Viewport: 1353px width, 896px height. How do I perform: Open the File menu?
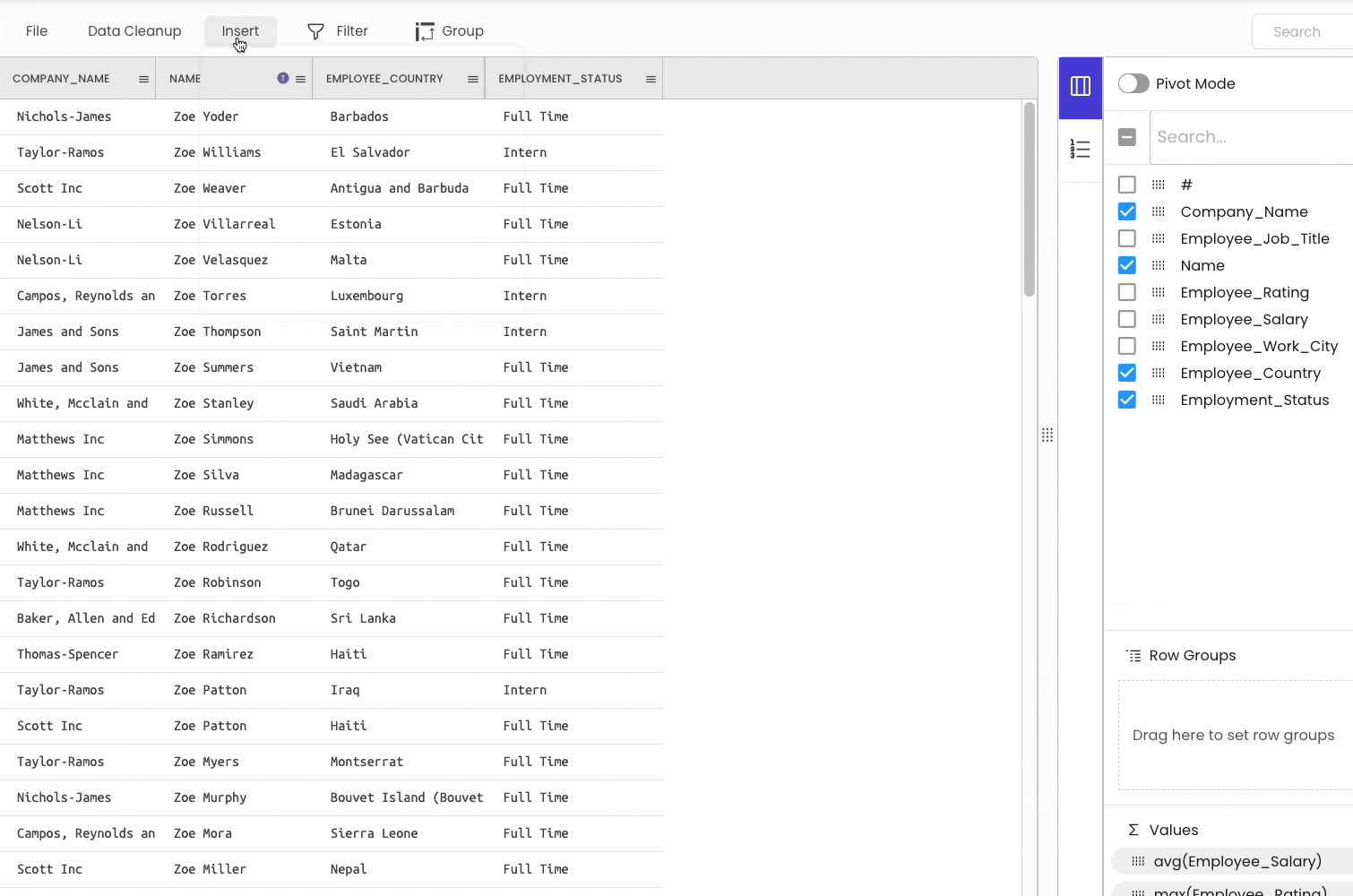(37, 31)
